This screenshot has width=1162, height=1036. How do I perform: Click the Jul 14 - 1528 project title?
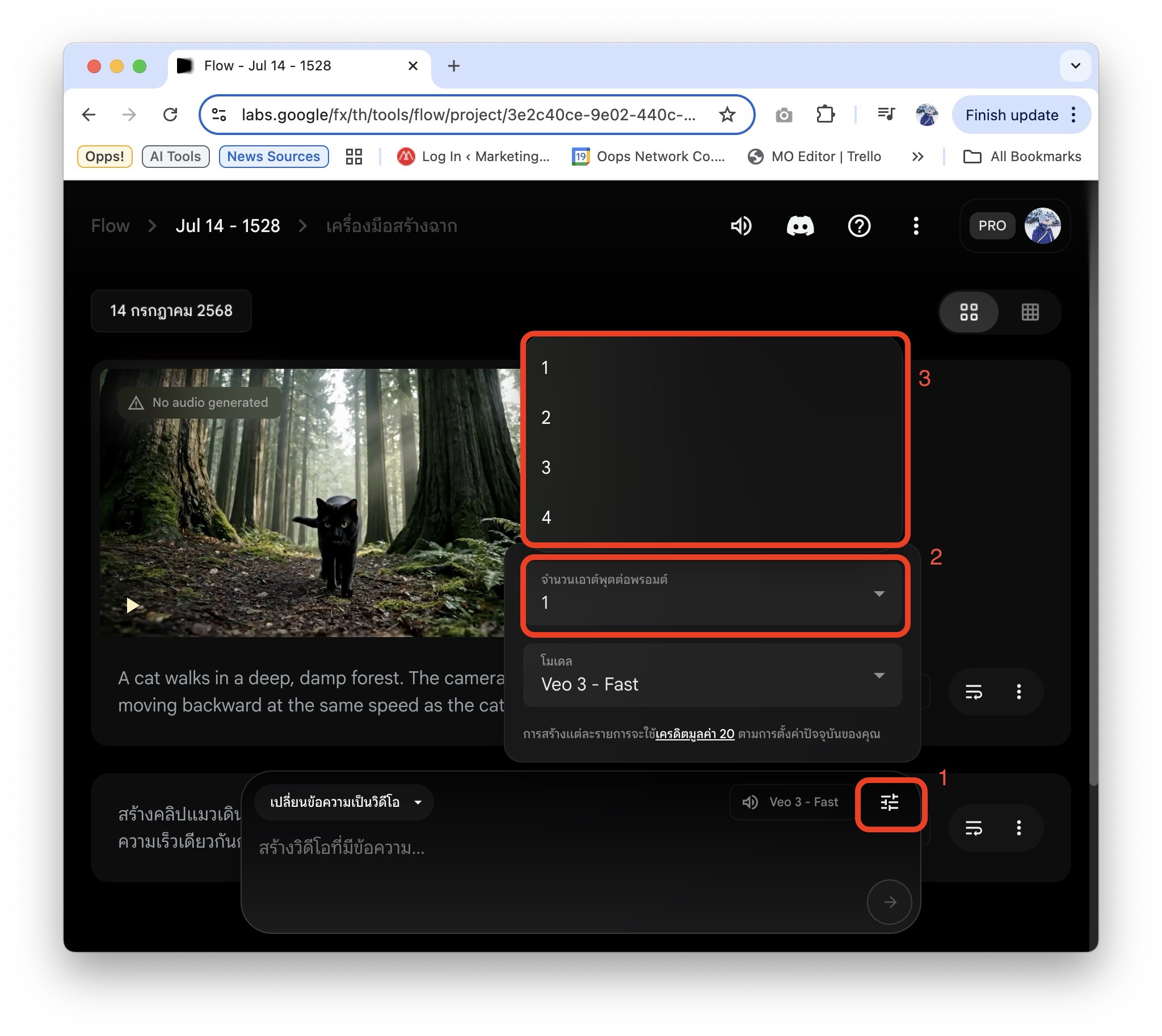point(228,226)
